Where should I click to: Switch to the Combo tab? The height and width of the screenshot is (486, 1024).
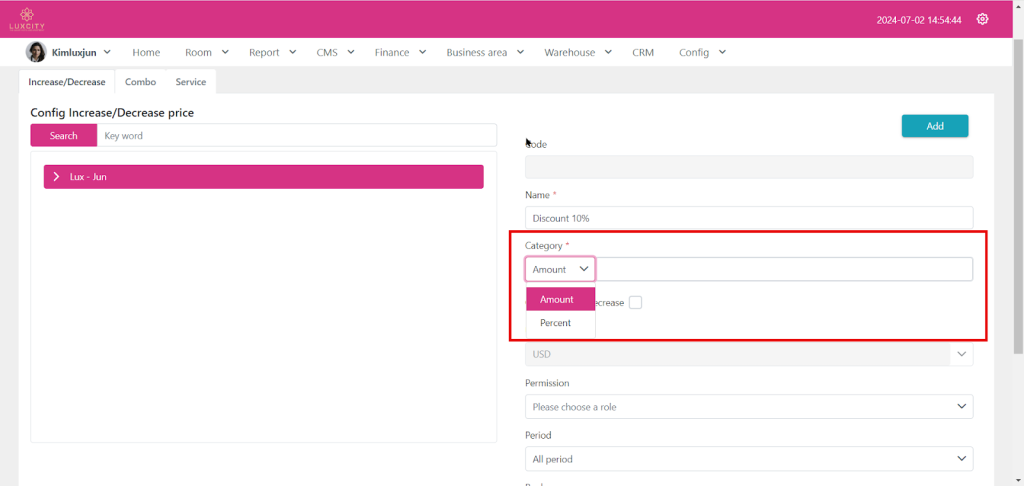(140, 82)
